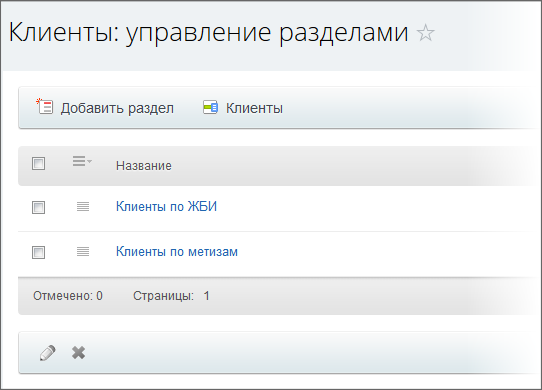Screen dimensions: 542x390
Task: Click the Страницы label in footer
Action: click(x=163, y=296)
